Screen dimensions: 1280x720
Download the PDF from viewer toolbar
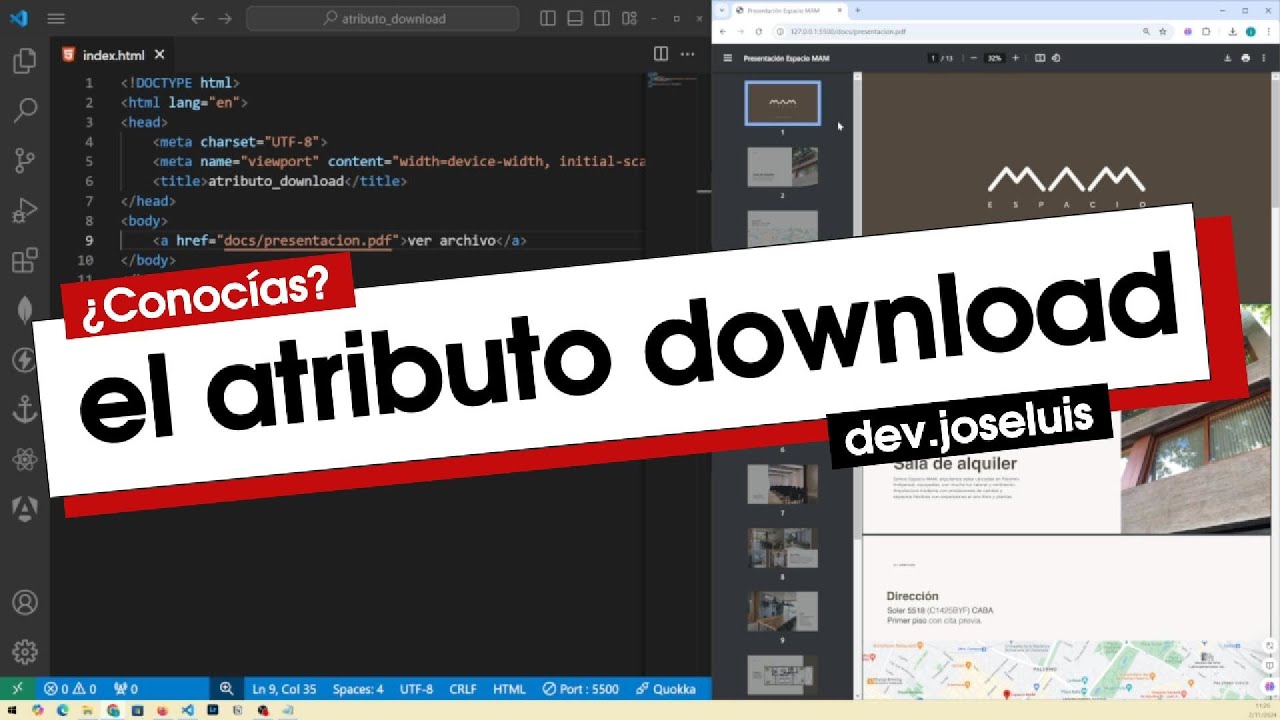[x=1228, y=58]
